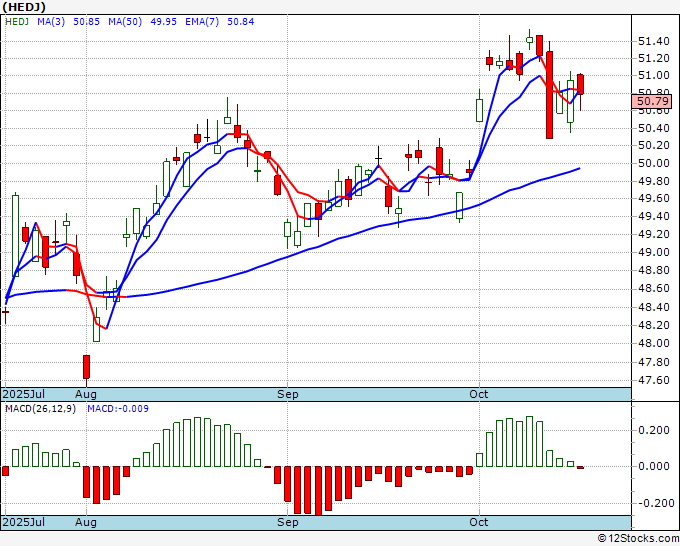
Task: Click the tall red candle near 50.30 low
Action: point(549,95)
